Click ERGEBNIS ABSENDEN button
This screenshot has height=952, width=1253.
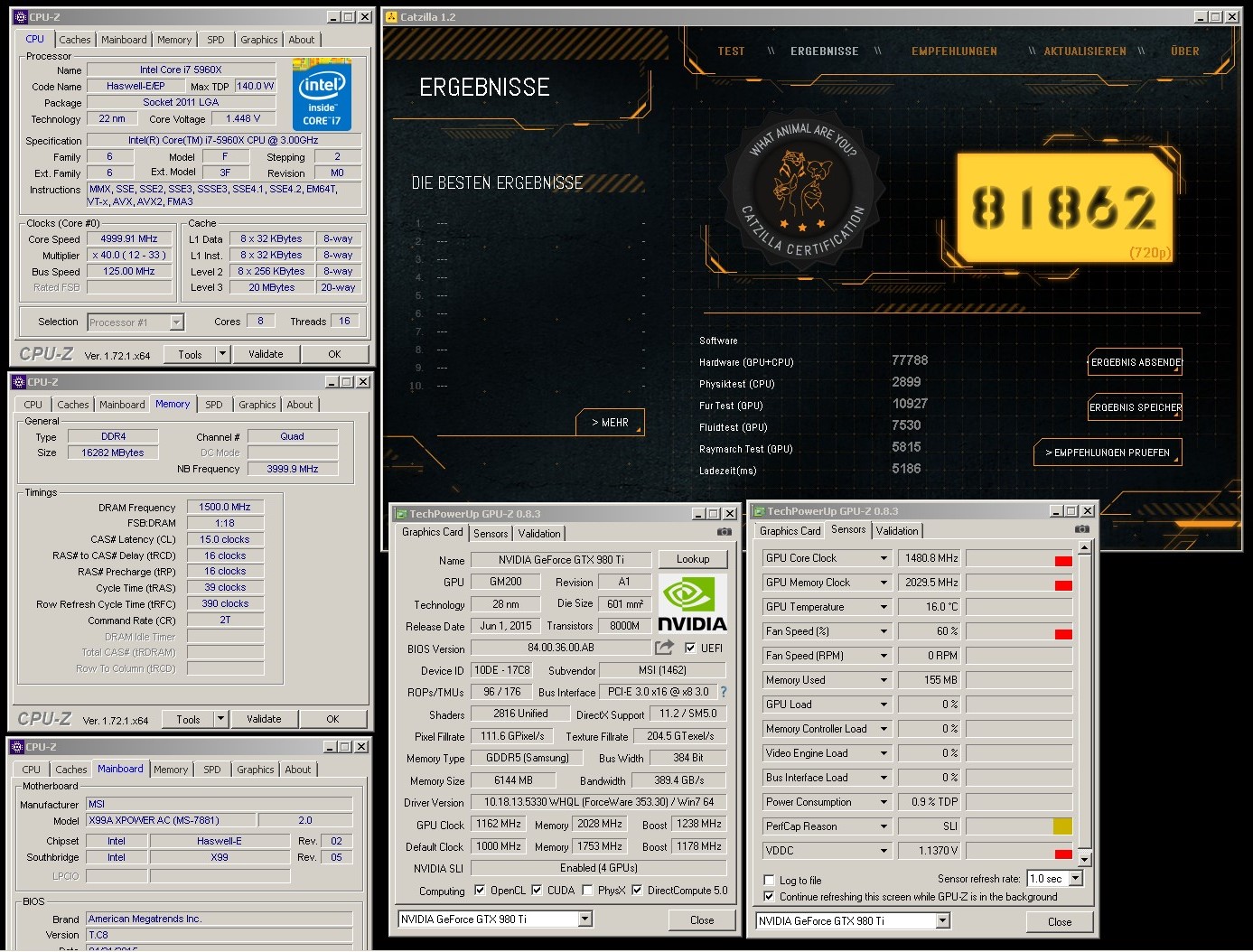(1136, 362)
